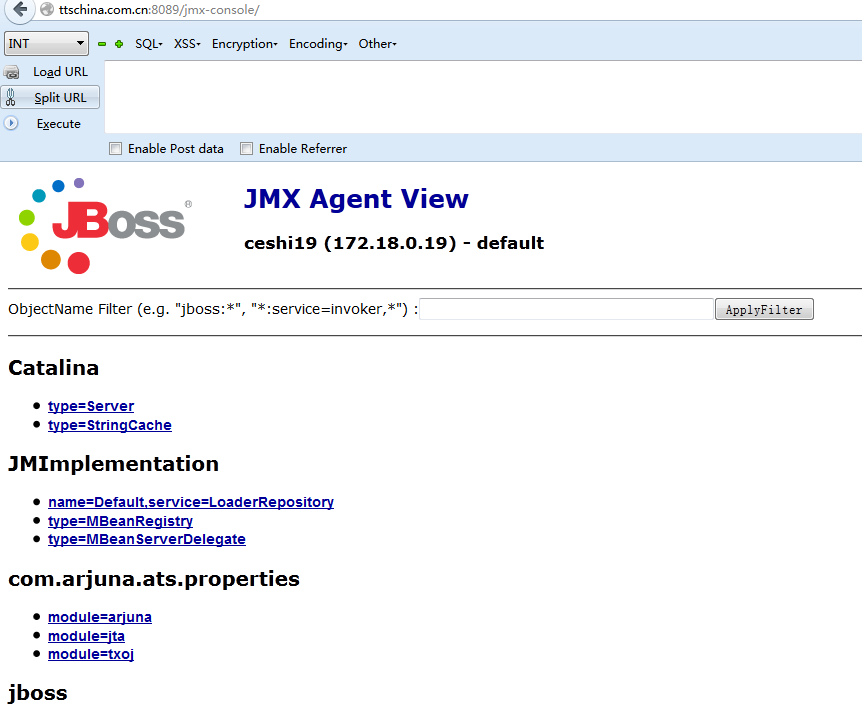862x712 pixels.
Task: Click the Execute play icon
Action: coord(11,123)
